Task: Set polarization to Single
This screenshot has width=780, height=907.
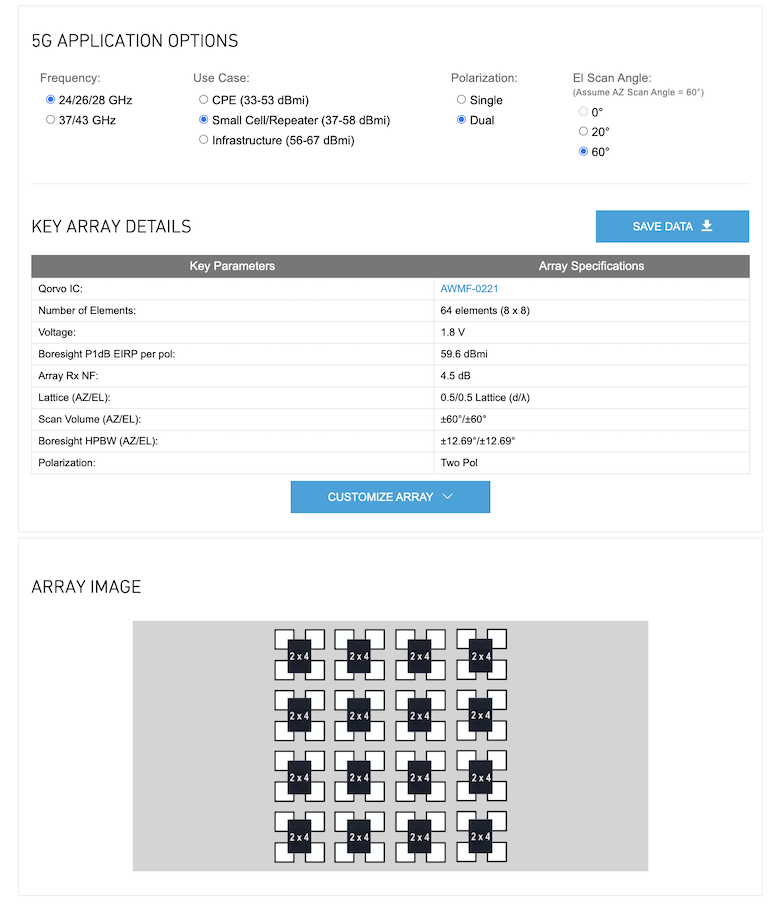Action: click(x=461, y=100)
